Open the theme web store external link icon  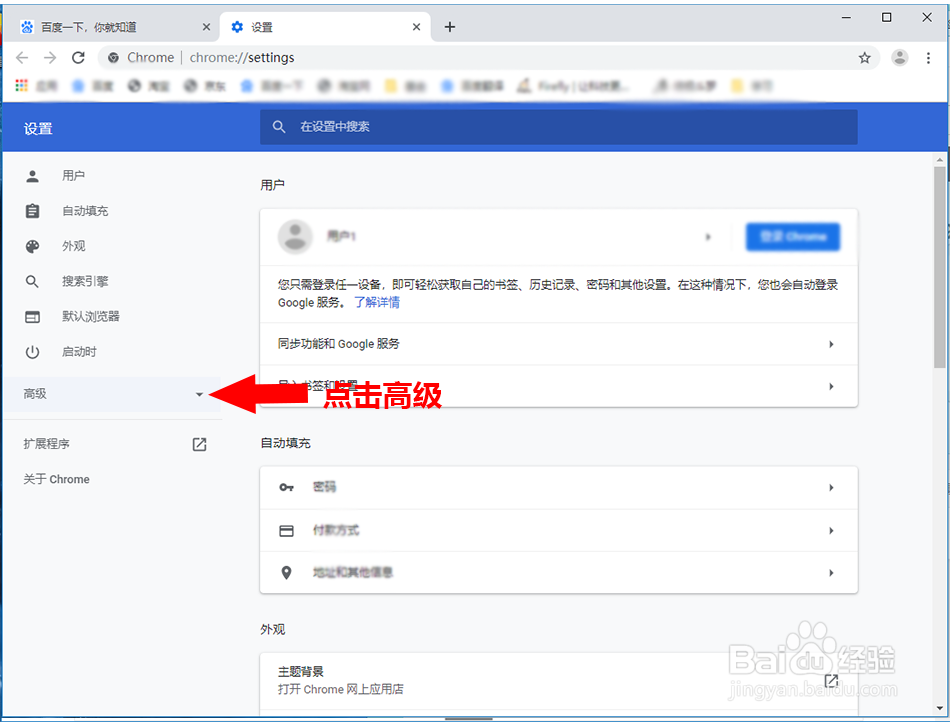tap(831, 681)
